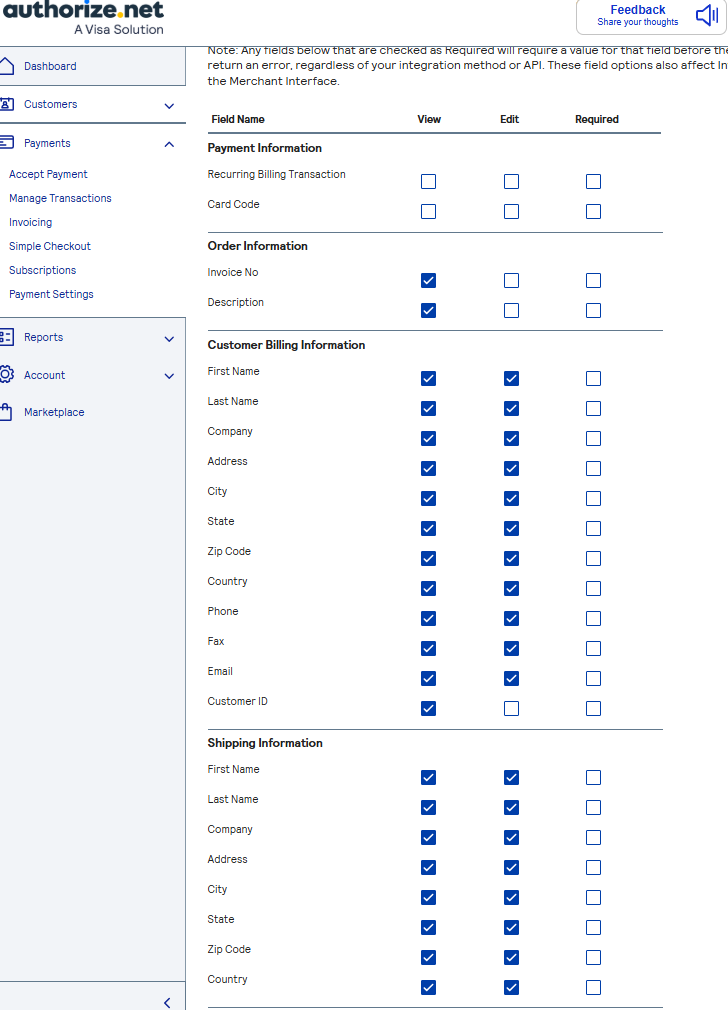This screenshot has width=728, height=1010.
Task: Expand the Customers menu chevron
Action: 169,105
